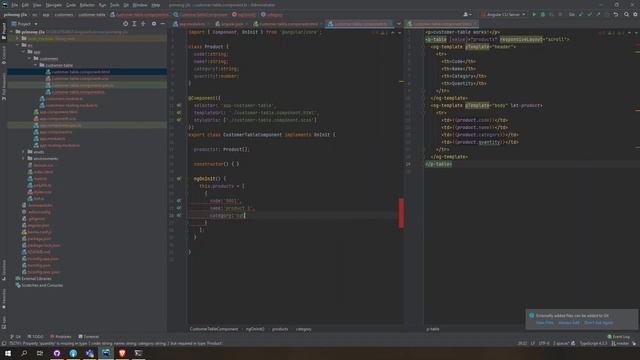
Task: Open the Window menu
Action: [140, 5]
